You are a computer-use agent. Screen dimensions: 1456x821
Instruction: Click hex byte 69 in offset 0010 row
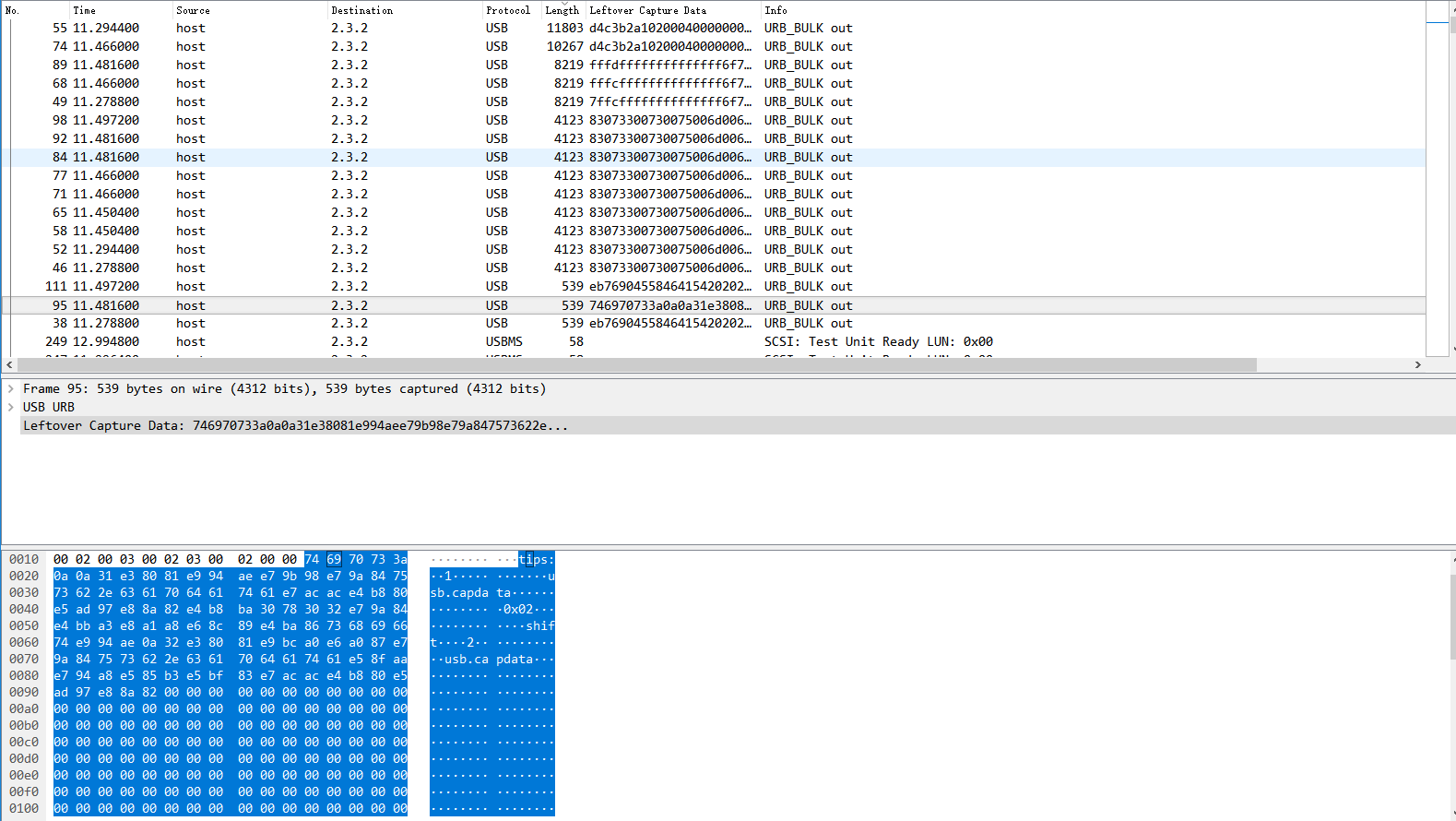pos(334,560)
